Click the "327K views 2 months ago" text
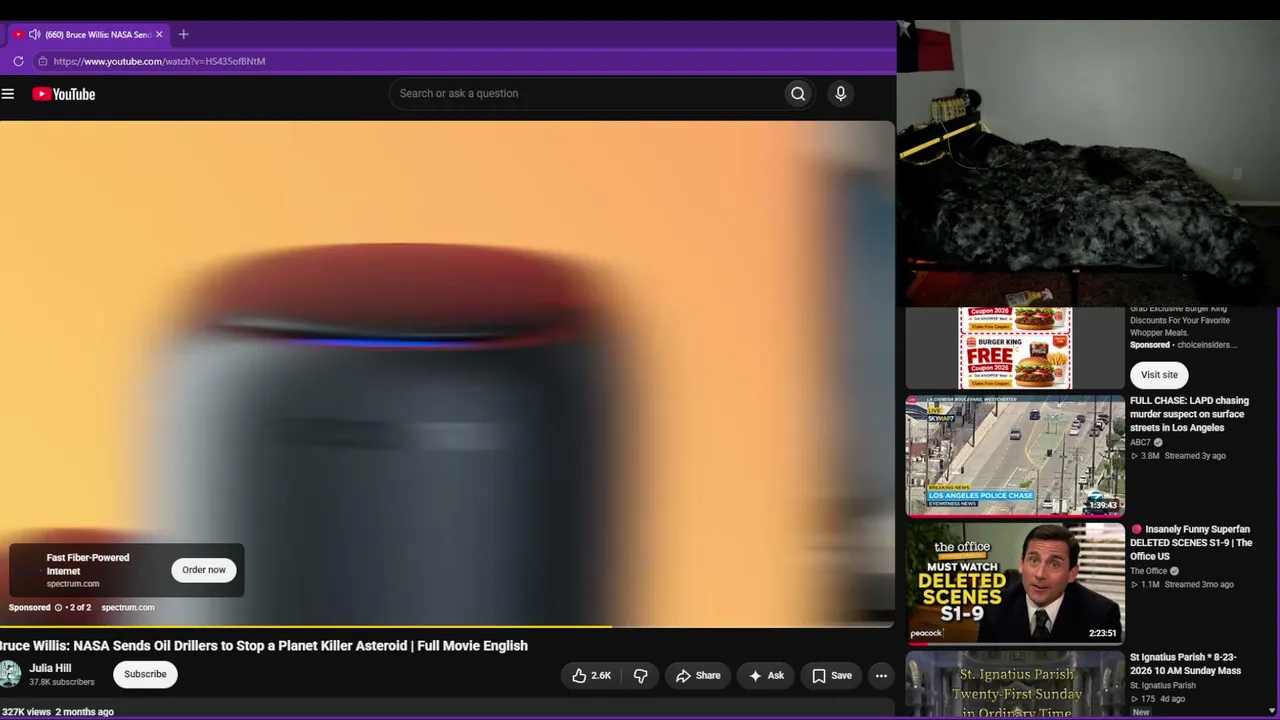Viewport: 1280px width, 720px height. coord(58,712)
